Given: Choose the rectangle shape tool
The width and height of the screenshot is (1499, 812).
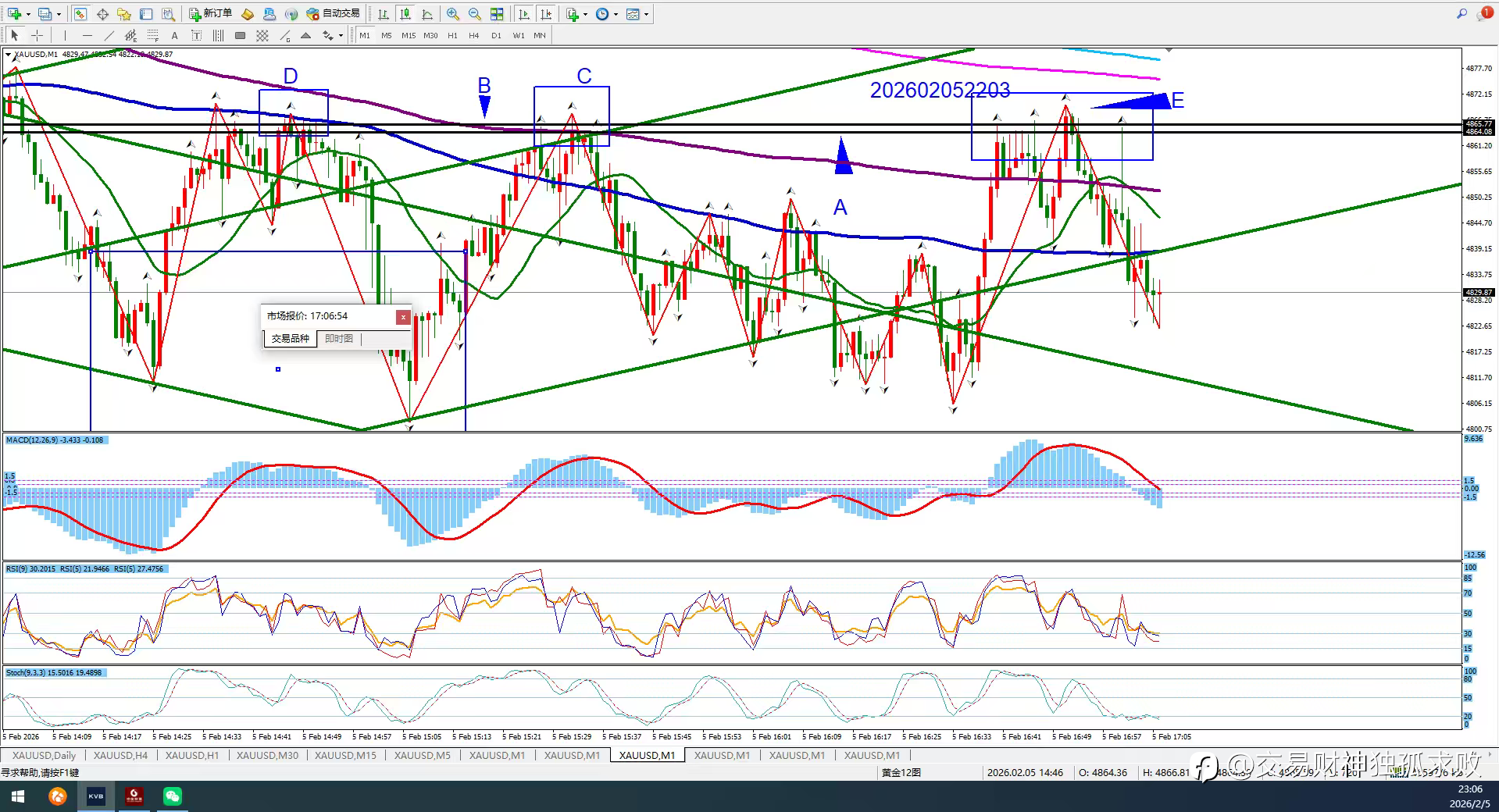Looking at the screenshot, I should click(x=241, y=35).
